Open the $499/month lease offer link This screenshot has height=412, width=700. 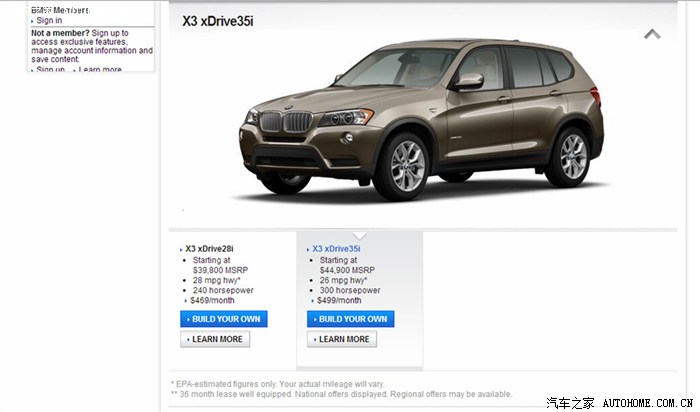(339, 300)
